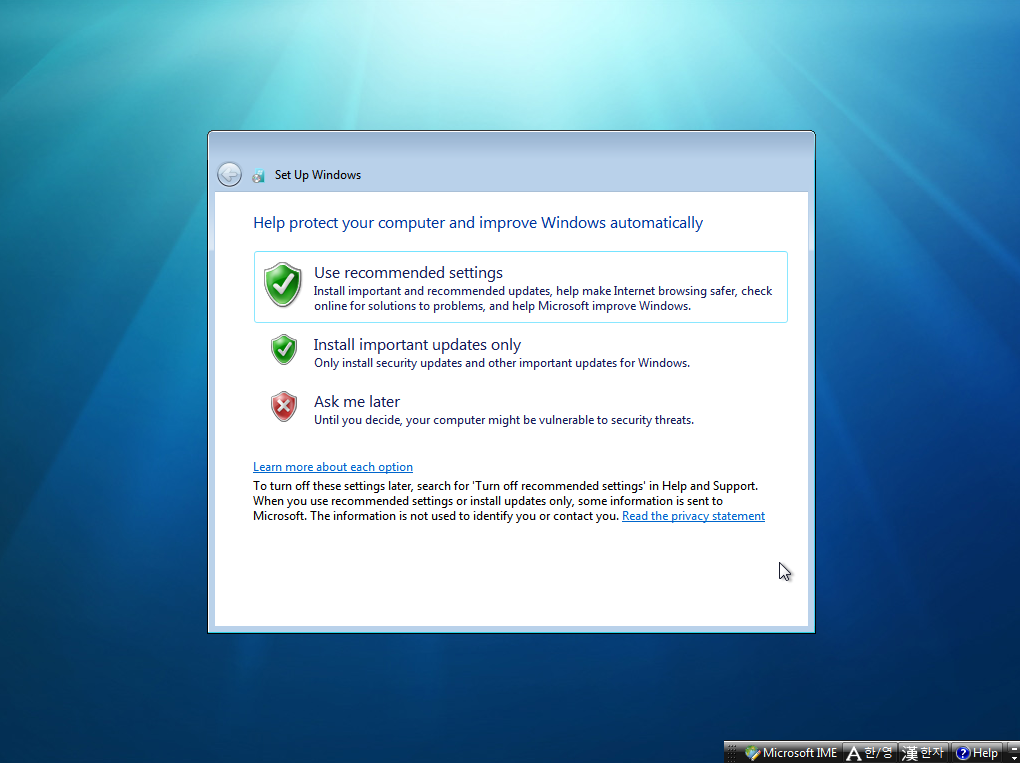The image size is (1020, 763).
Task: Click the green shield beside Install important updates
Action: (x=284, y=349)
